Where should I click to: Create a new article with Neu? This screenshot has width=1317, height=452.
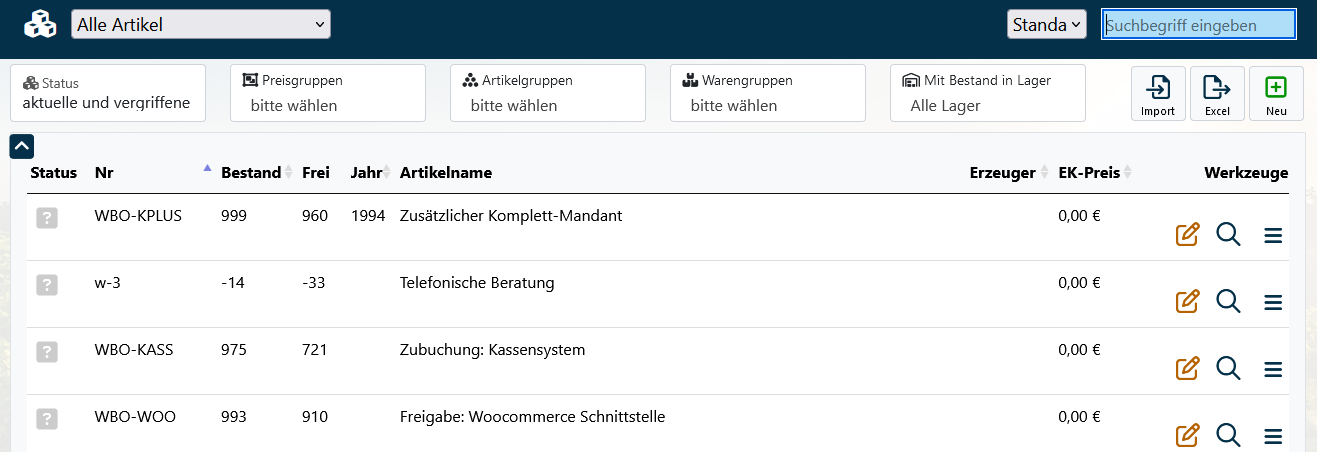coord(1276,94)
